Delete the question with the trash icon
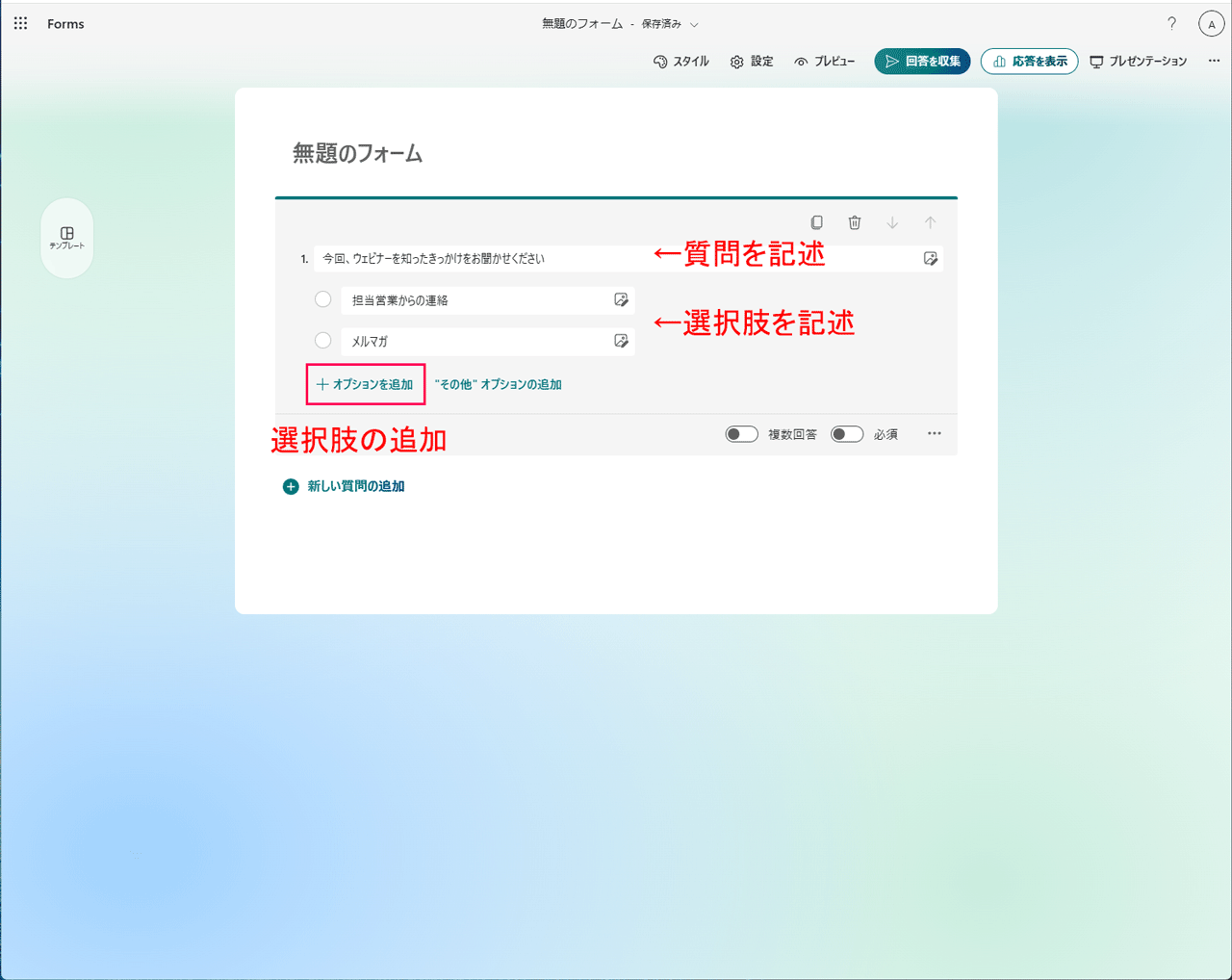The width and height of the screenshot is (1232, 980). [855, 222]
